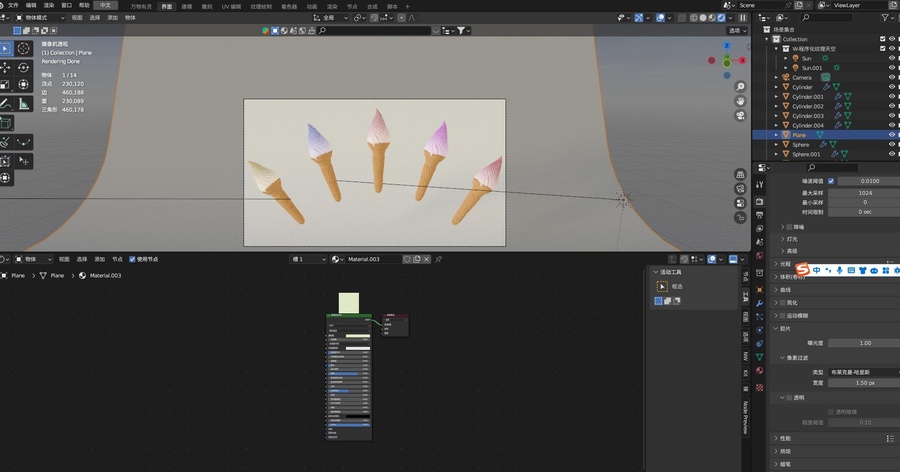Click the X axis on navigation gizmo
Screen dimensions: 900x472
tap(742, 60)
